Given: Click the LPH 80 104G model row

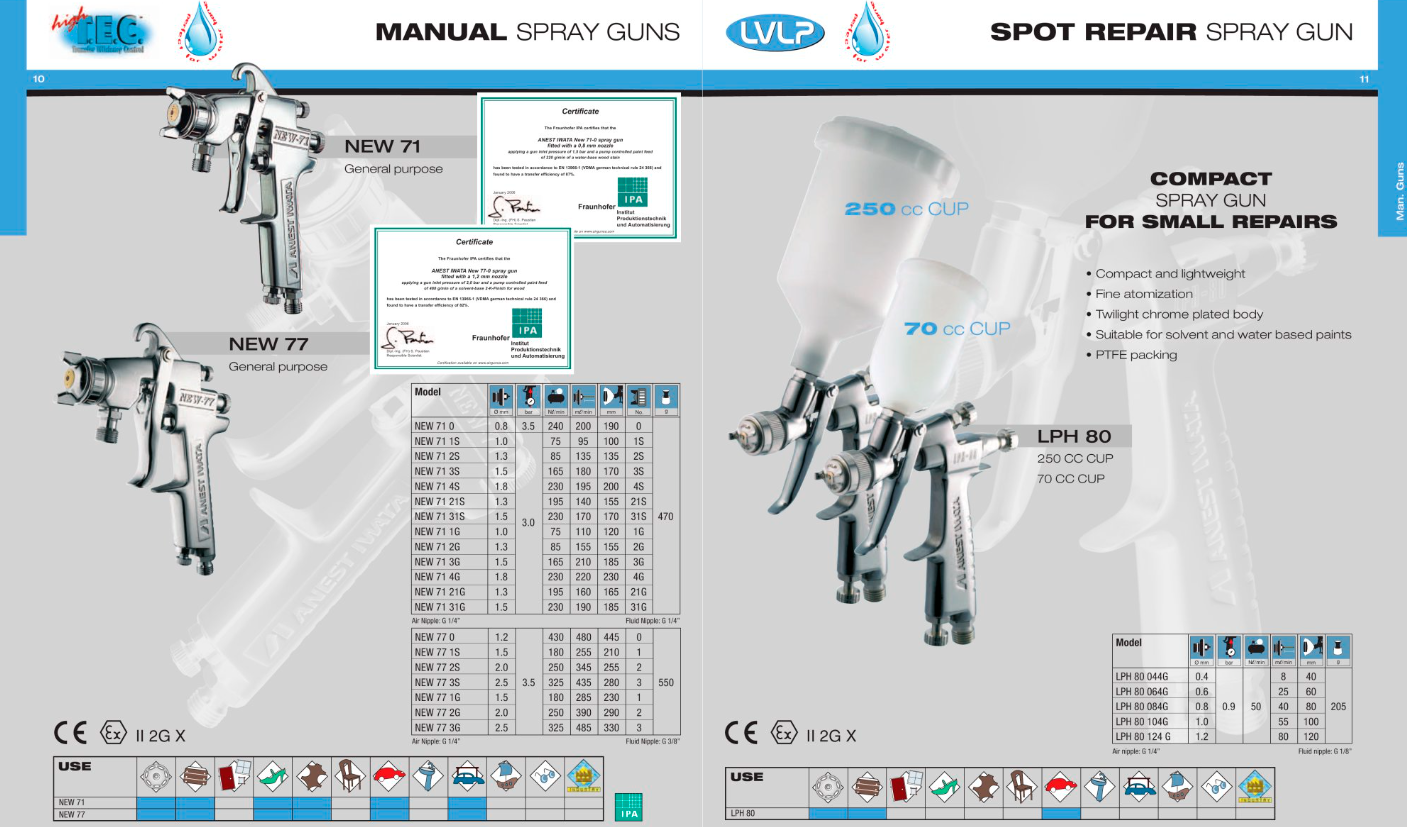Looking at the screenshot, I should [1233, 721].
